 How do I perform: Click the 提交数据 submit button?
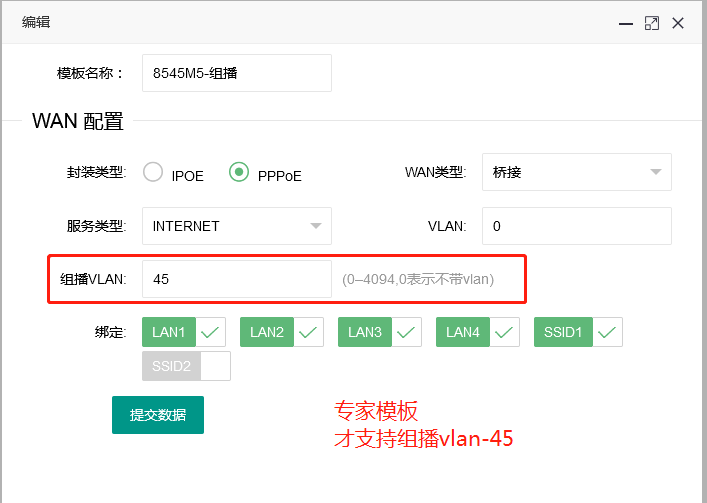click(157, 415)
